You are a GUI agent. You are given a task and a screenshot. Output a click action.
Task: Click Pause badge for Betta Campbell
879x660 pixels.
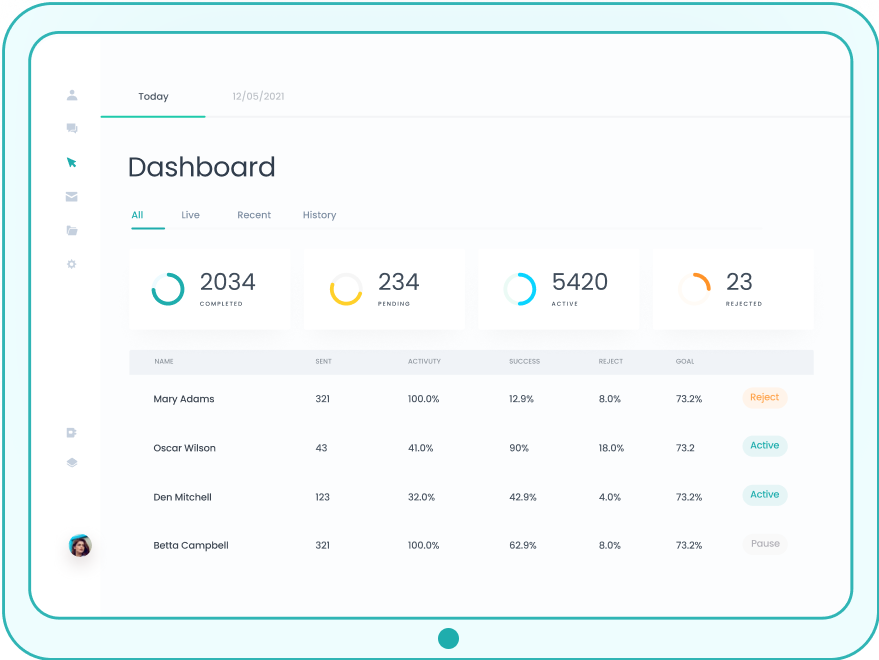coord(764,544)
